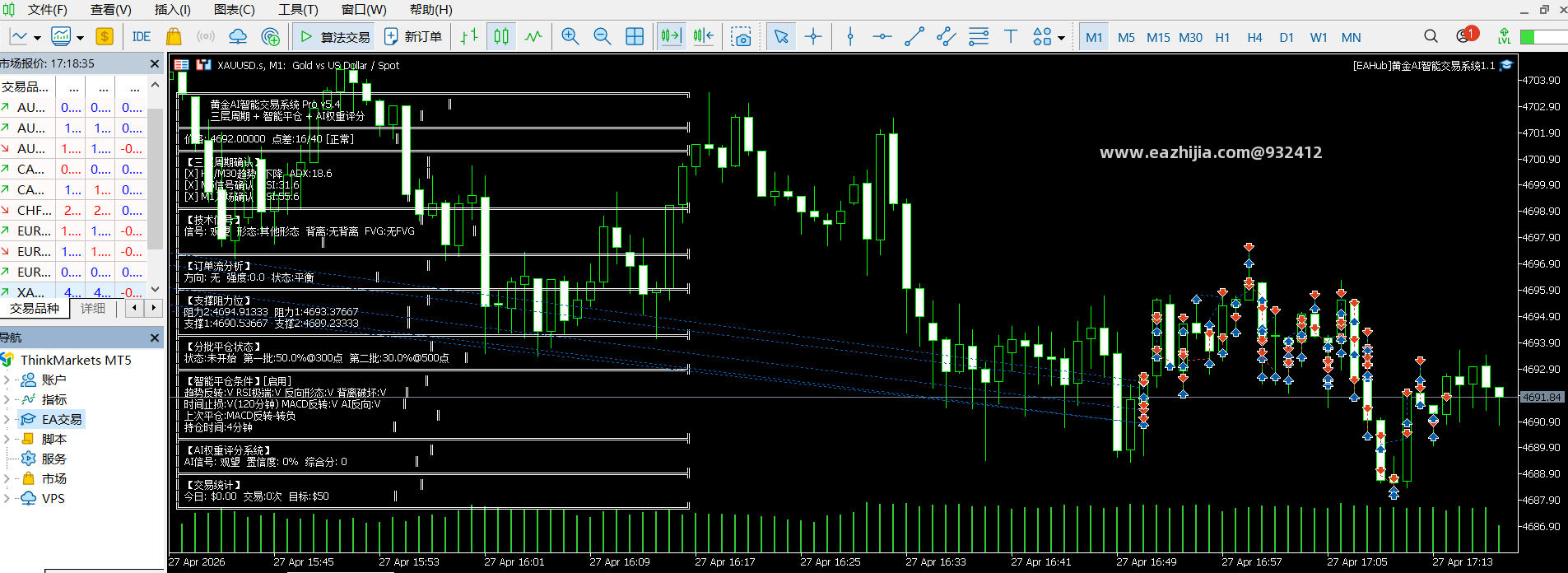The height and width of the screenshot is (573, 1568).
Task: Open the 图表(C) menu
Action: [235, 10]
